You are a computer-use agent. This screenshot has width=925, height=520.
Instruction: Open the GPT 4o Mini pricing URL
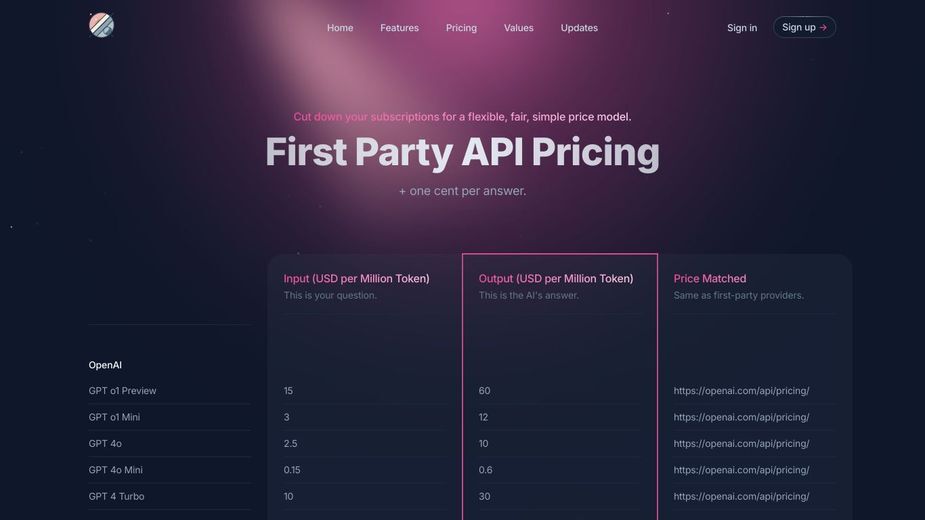coord(741,470)
